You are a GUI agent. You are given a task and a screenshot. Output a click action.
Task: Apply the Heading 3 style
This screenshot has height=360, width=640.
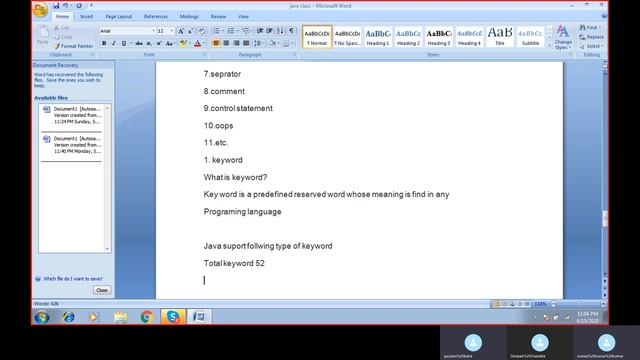(439, 37)
